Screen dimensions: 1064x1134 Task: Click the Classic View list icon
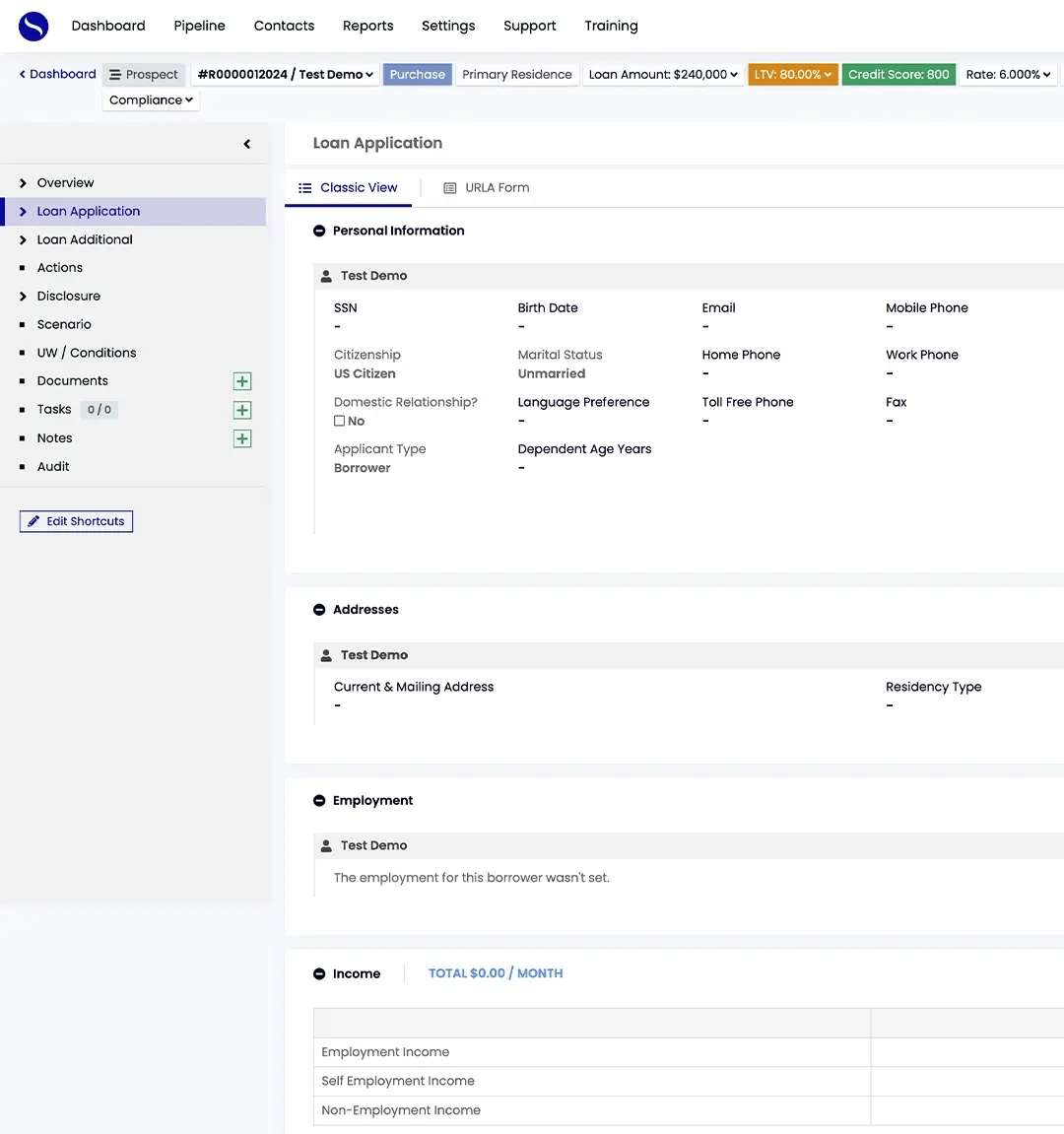pos(305,188)
